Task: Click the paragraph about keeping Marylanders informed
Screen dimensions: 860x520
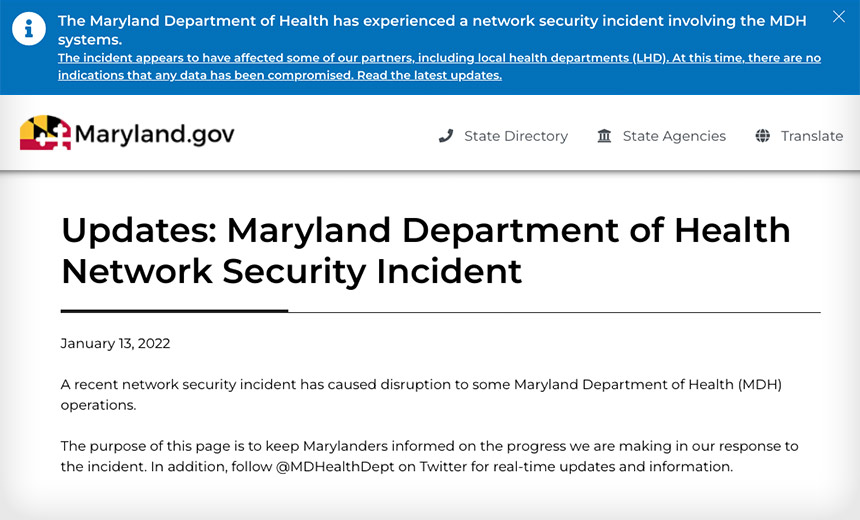Action: click(x=429, y=456)
